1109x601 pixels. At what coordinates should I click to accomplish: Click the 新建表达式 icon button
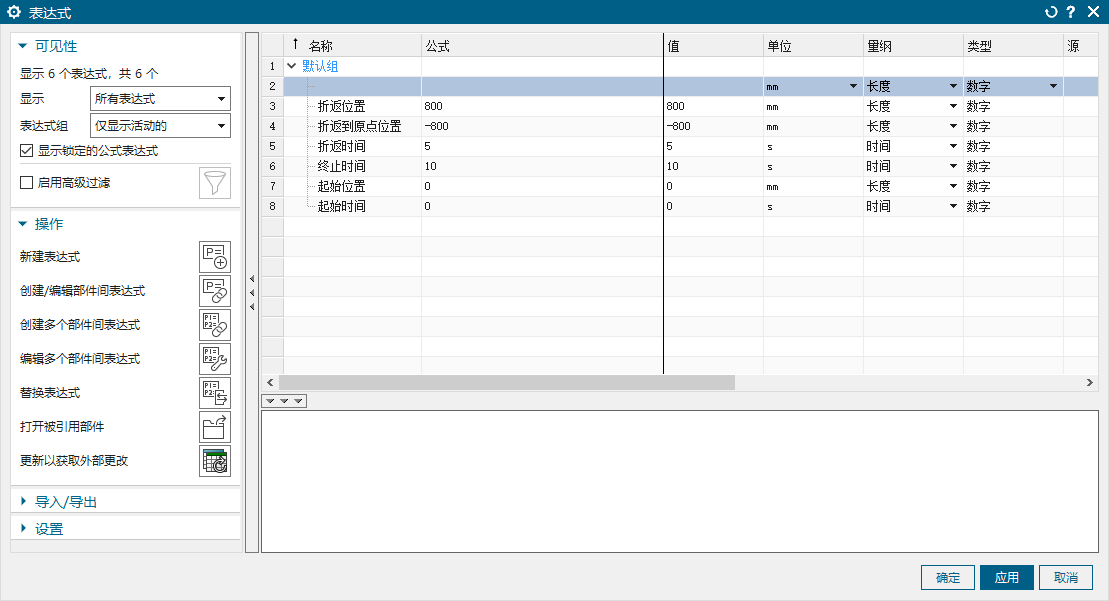(214, 257)
